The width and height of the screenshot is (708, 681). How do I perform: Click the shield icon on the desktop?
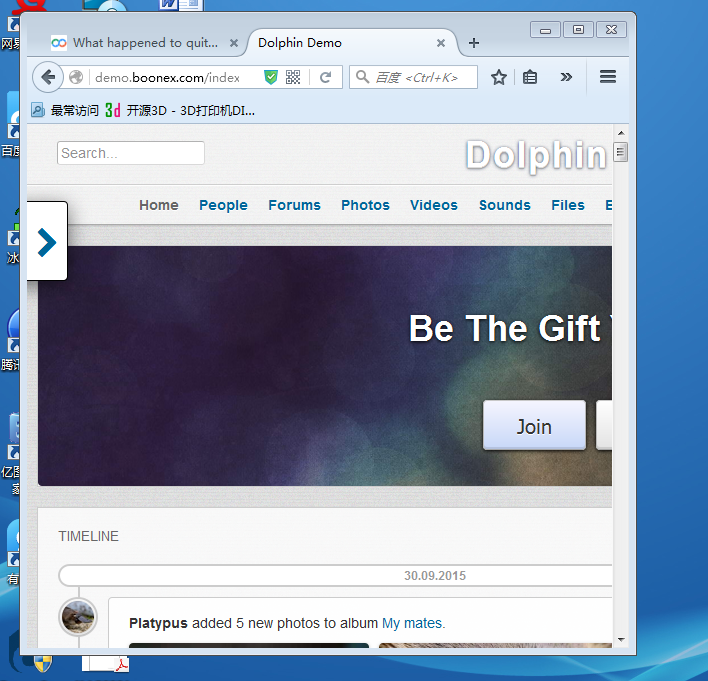[43, 663]
